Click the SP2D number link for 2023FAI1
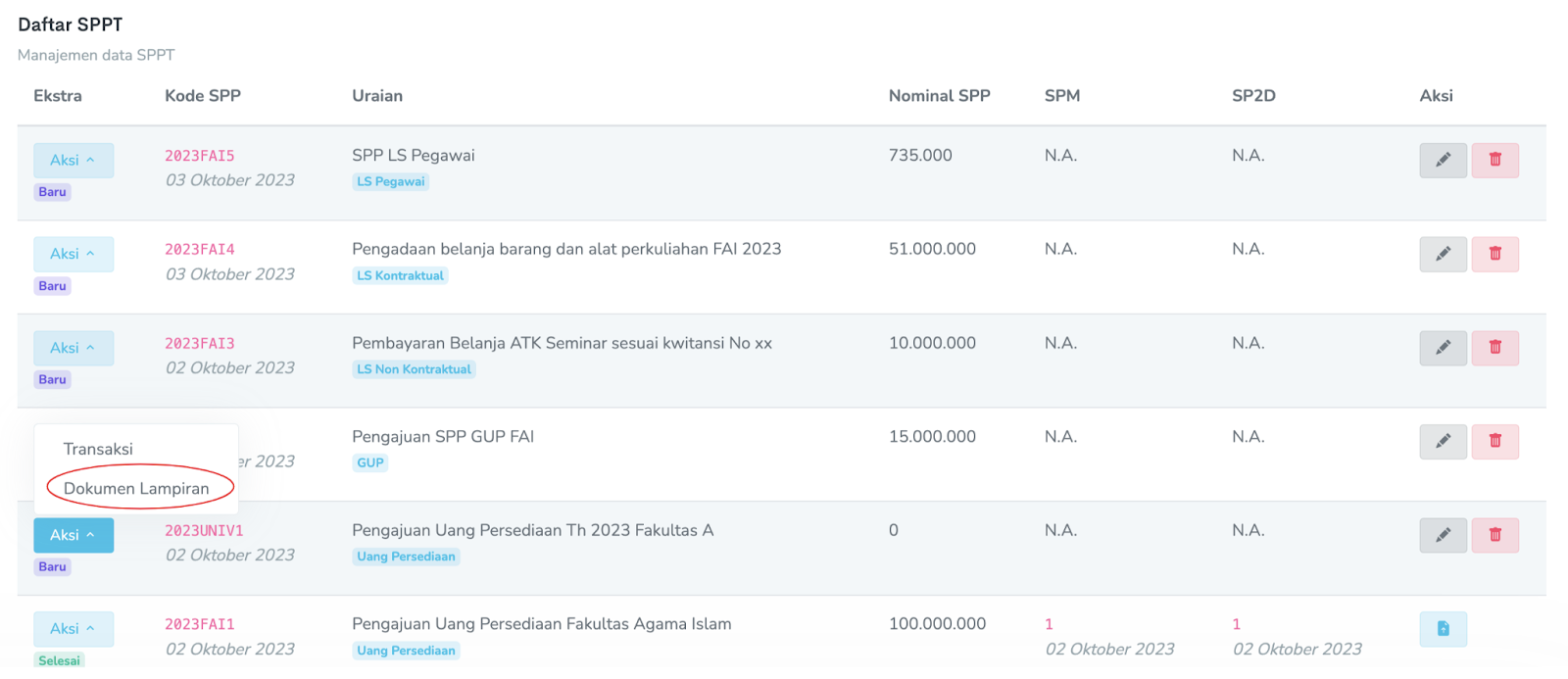This screenshot has width=1568, height=679. 1236,624
